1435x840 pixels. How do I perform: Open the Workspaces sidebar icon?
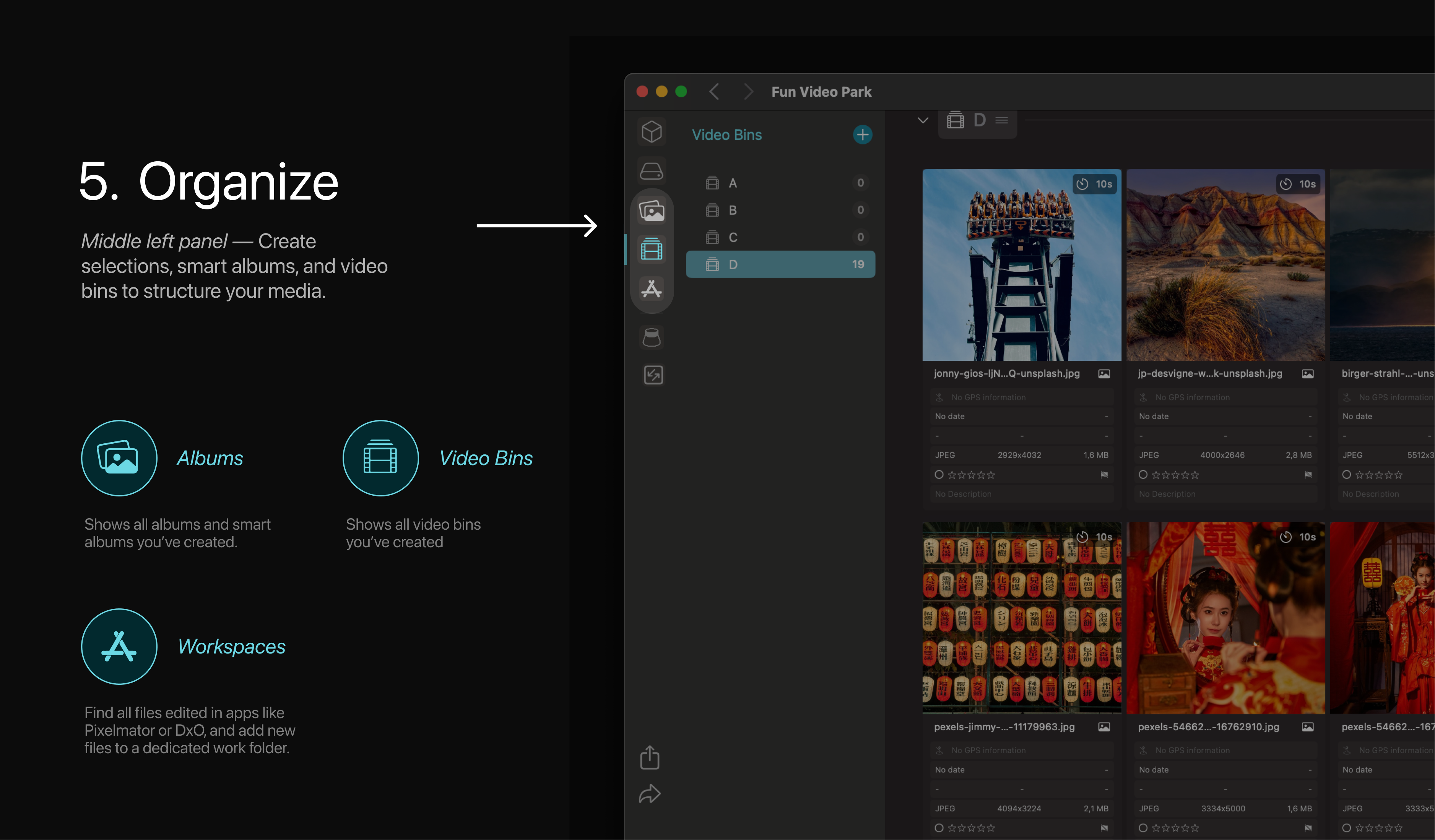tap(652, 289)
